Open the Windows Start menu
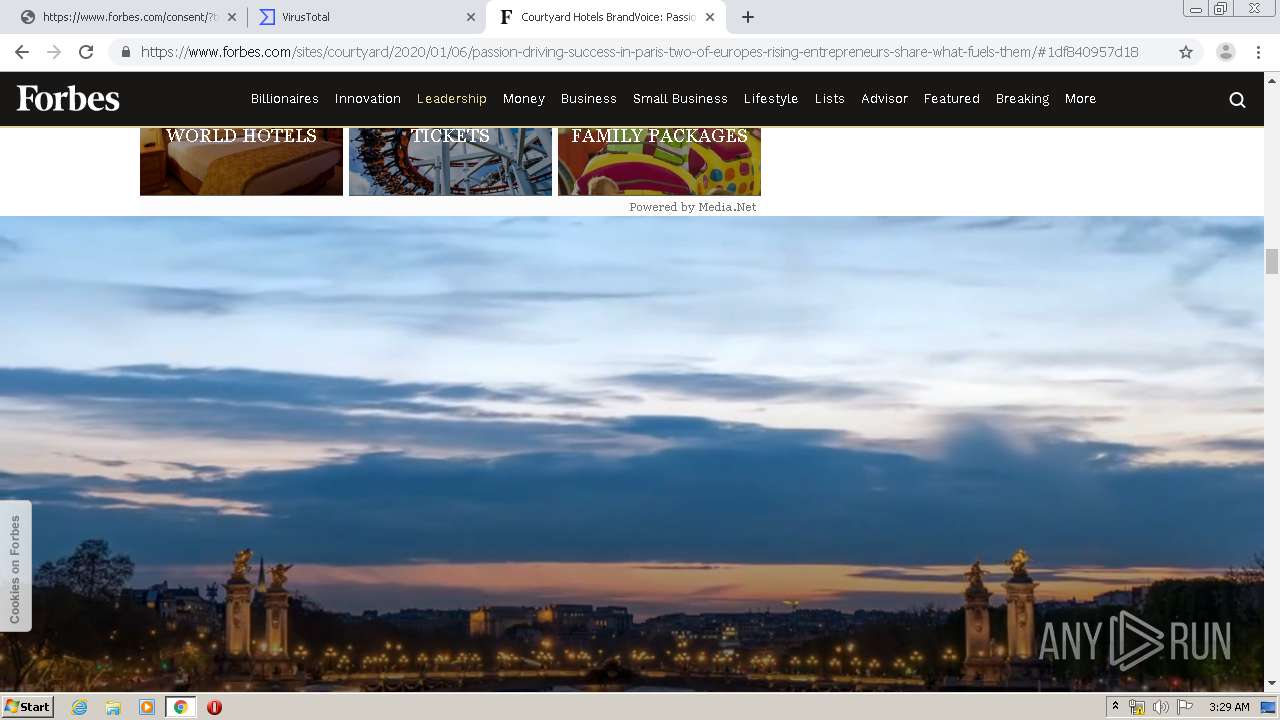 [27, 707]
